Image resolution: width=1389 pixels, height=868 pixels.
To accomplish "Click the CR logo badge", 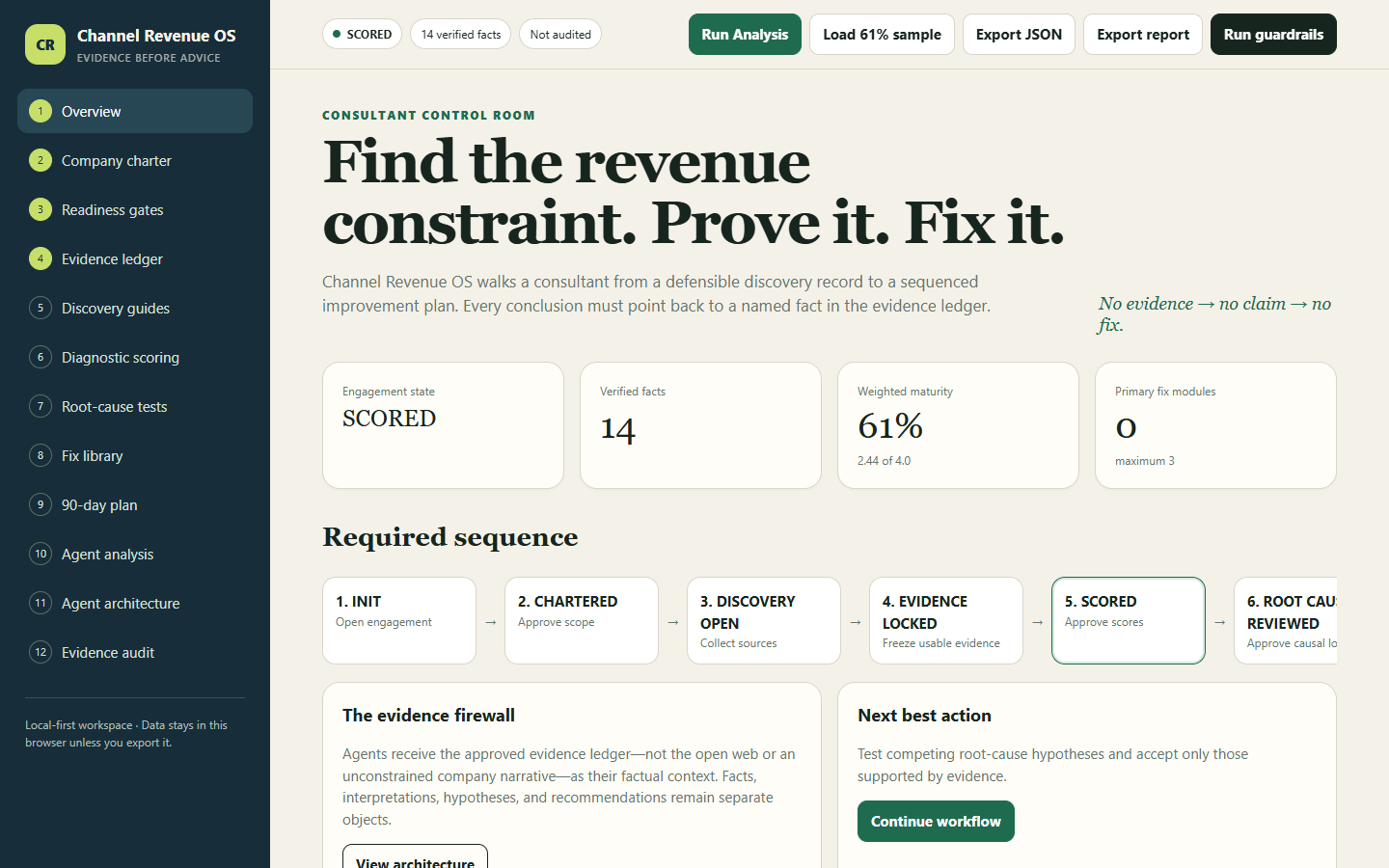I will tap(45, 44).
